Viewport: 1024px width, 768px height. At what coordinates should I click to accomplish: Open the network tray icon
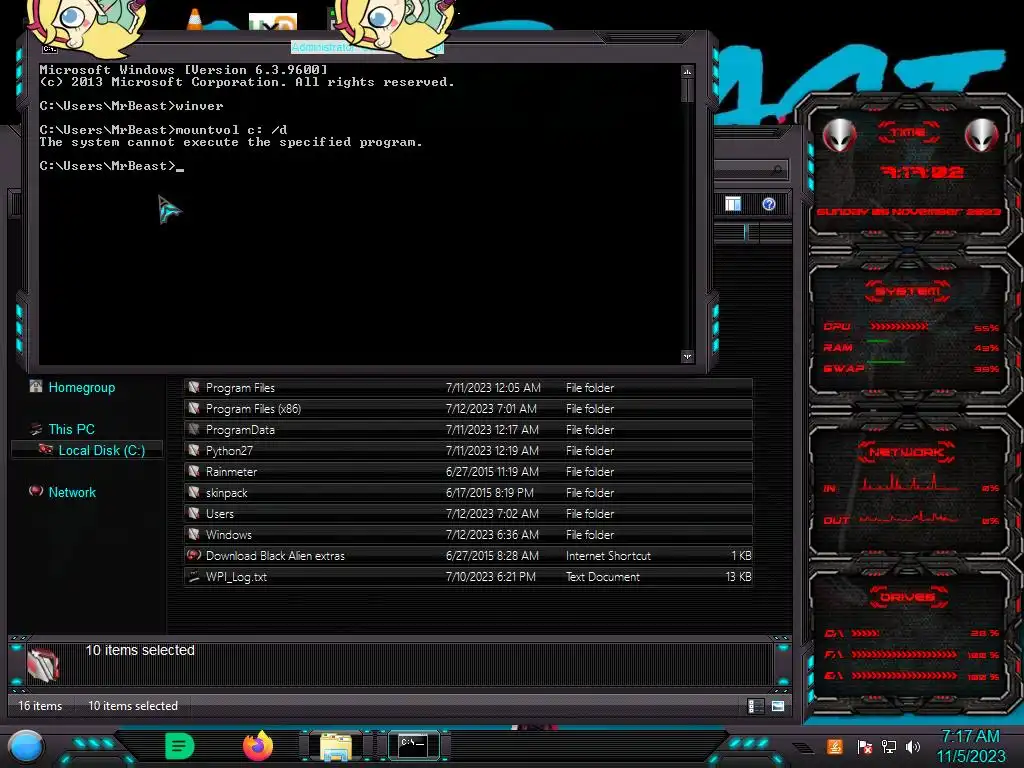click(x=888, y=746)
